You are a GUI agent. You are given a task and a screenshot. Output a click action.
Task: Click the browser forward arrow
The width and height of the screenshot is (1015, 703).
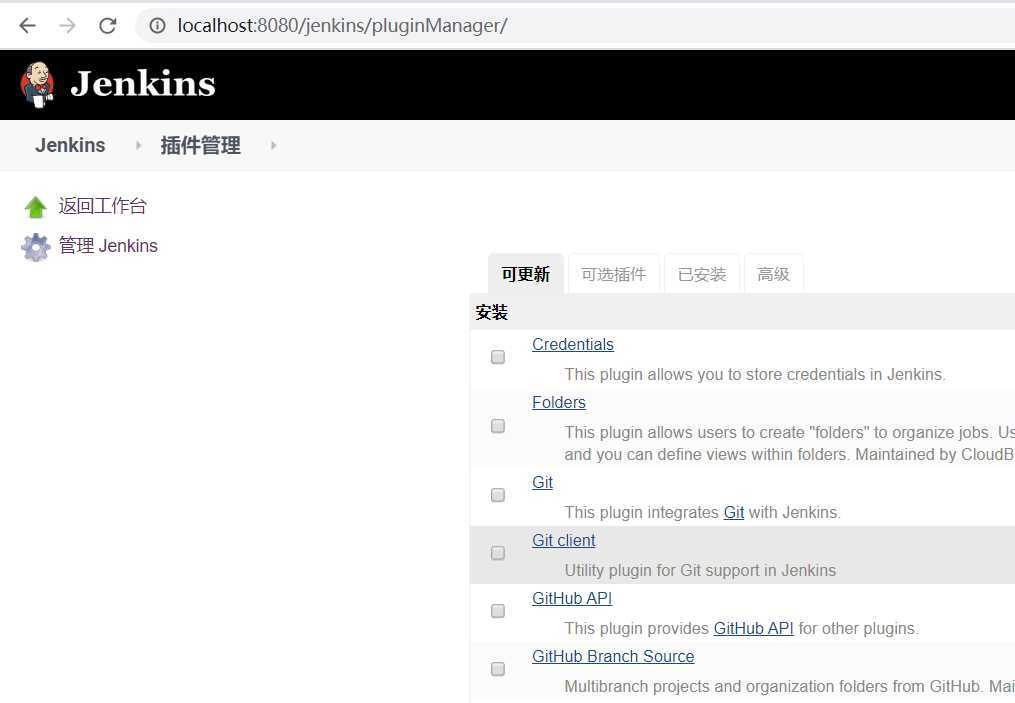click(x=67, y=26)
